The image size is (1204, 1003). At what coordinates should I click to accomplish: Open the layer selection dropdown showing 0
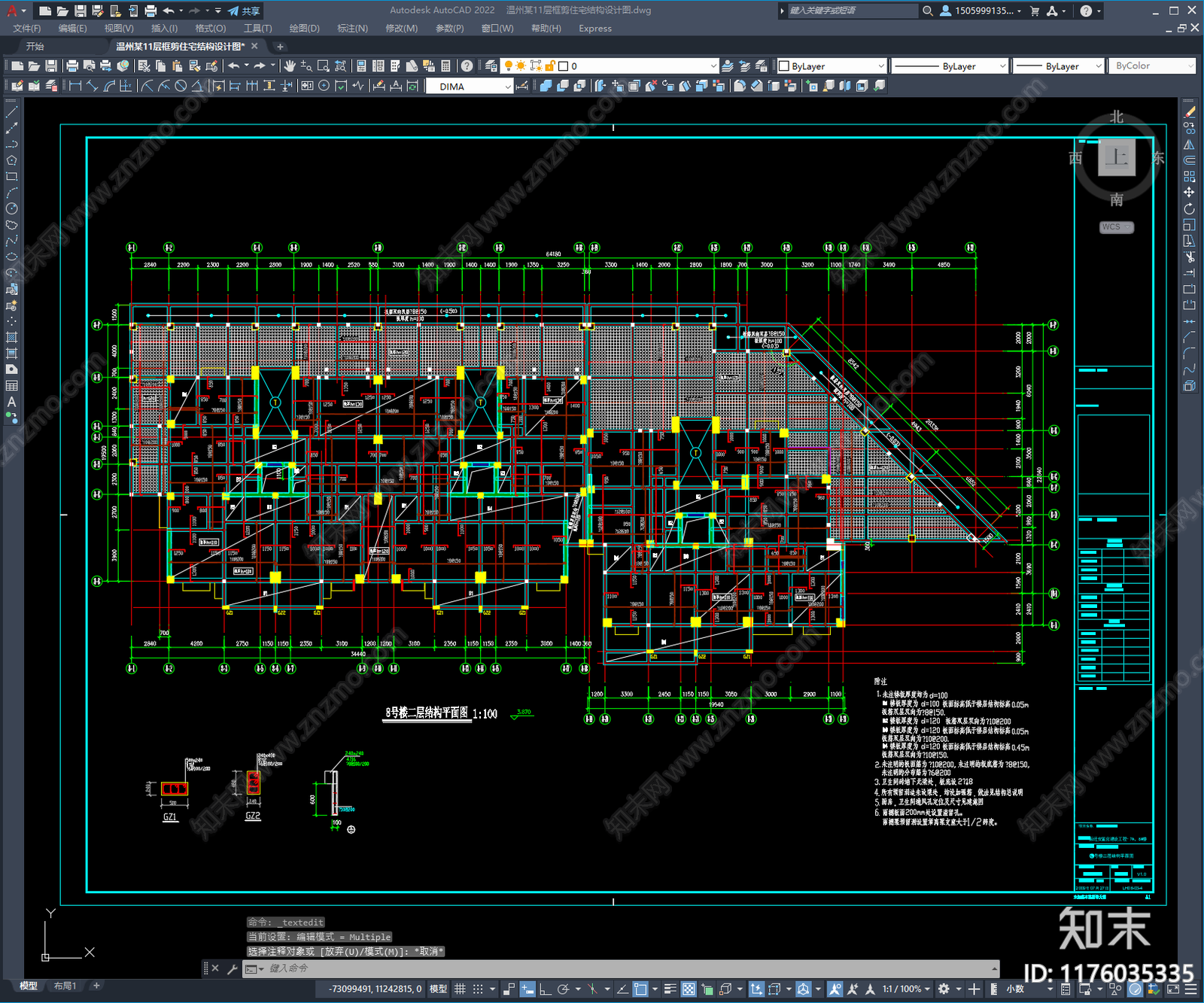[x=610, y=66]
